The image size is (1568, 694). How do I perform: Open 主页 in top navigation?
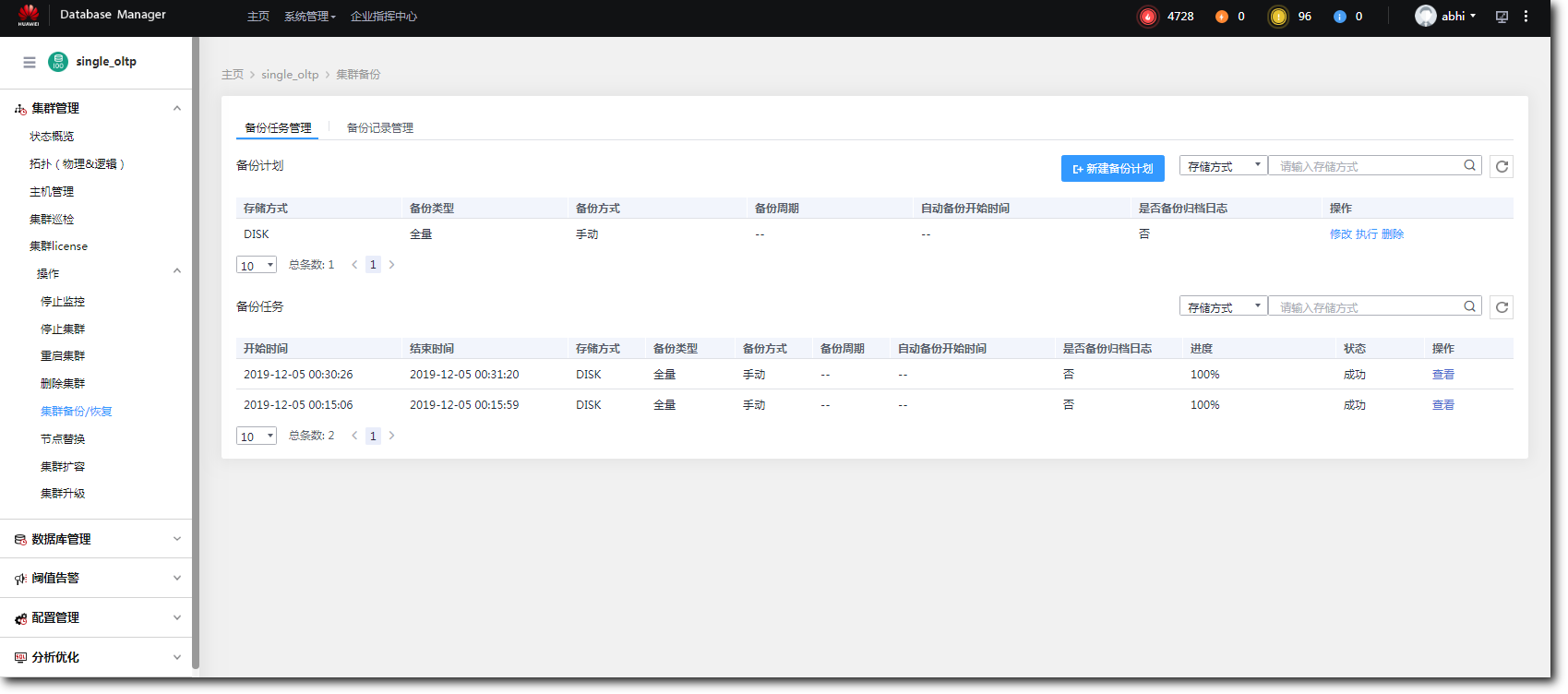[258, 17]
